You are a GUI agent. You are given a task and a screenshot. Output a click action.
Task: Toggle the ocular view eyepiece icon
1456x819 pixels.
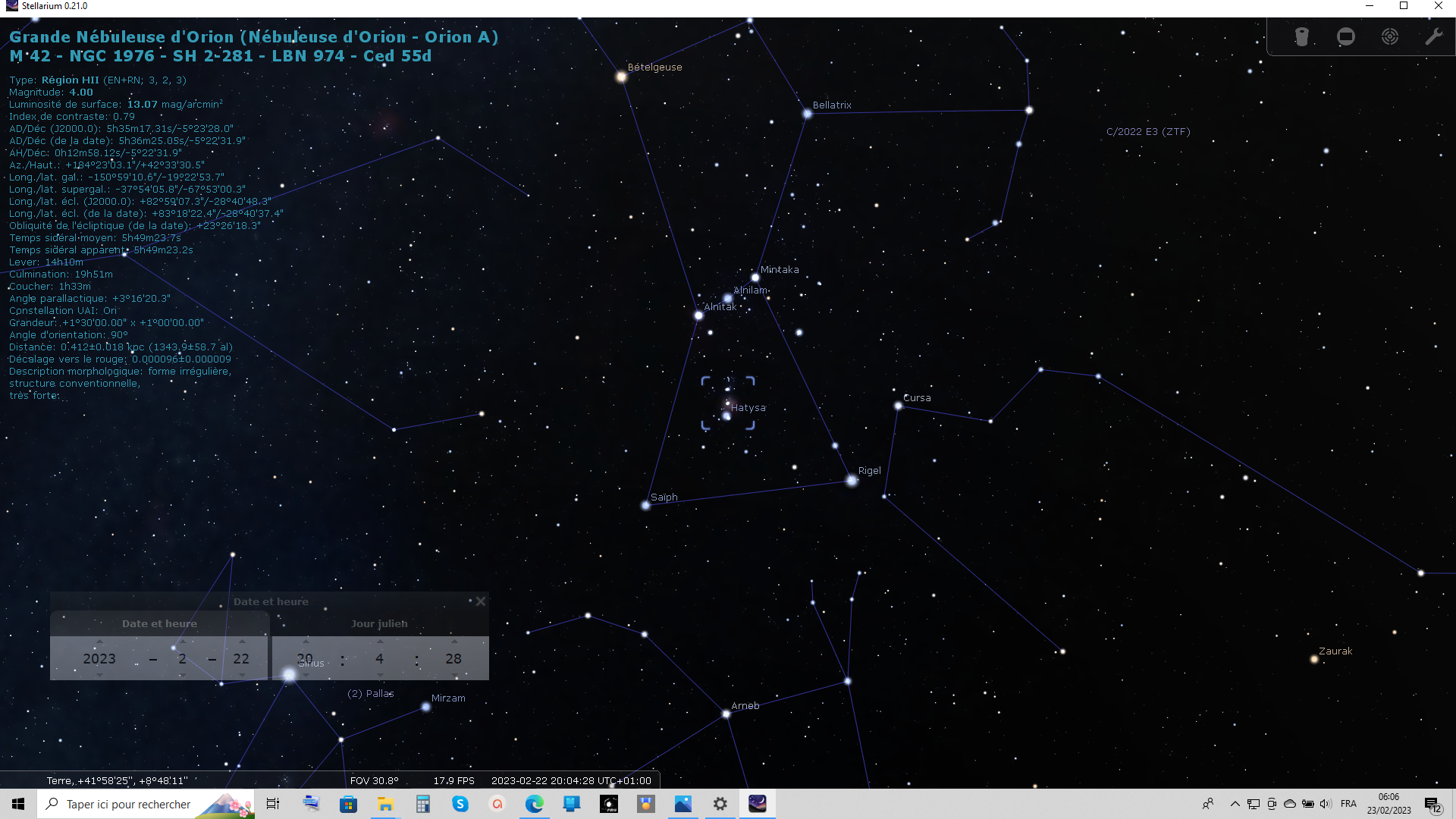coord(1301,36)
